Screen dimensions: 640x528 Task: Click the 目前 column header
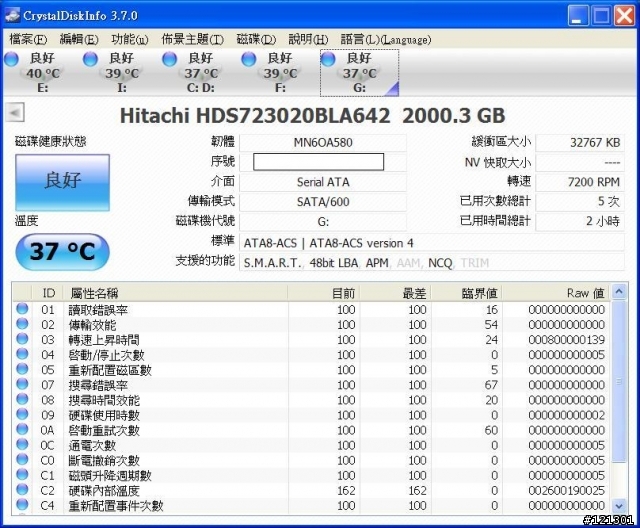click(324, 293)
